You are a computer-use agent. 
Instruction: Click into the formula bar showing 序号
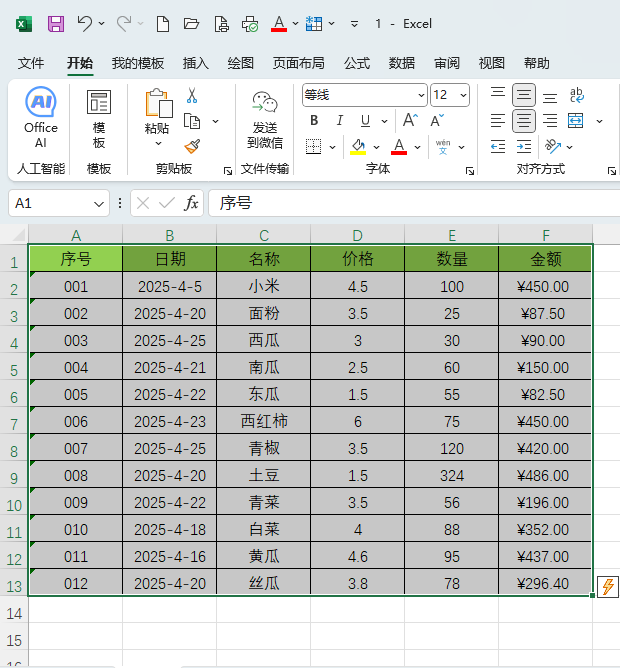[413, 203]
